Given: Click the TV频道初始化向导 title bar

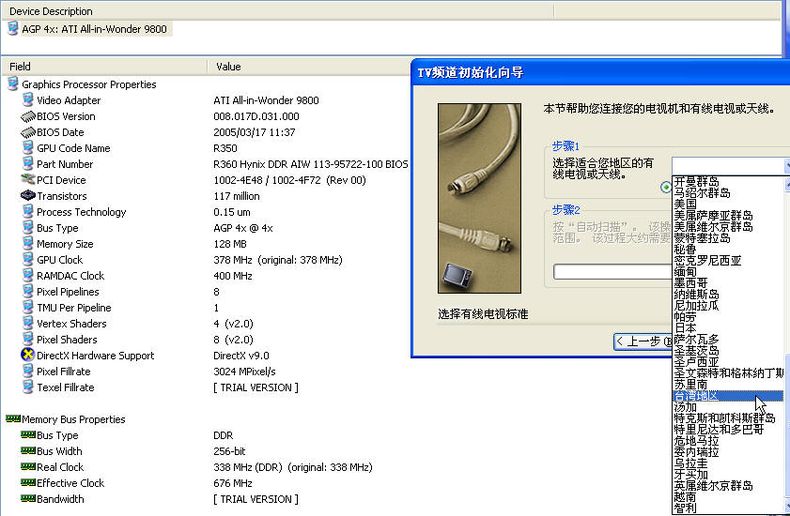Looking at the screenshot, I should click(x=600, y=73).
